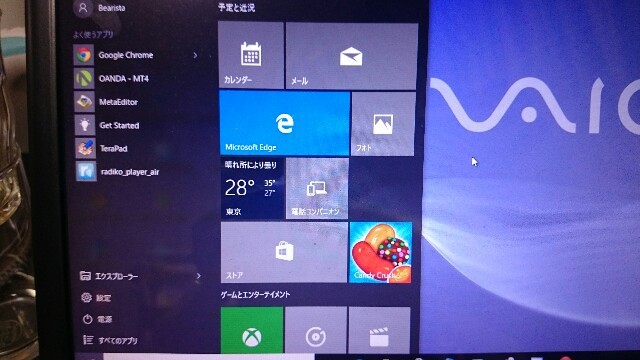Image resolution: width=640 pixels, height=360 pixels.
Task: Open the Phone Companion tile
Action: [x=317, y=189]
